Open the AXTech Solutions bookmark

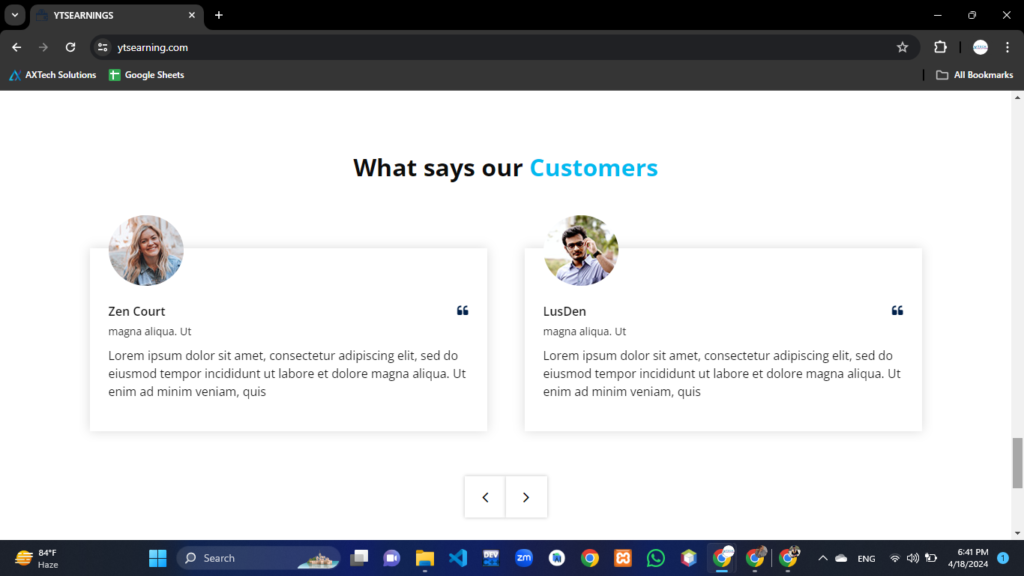53,75
